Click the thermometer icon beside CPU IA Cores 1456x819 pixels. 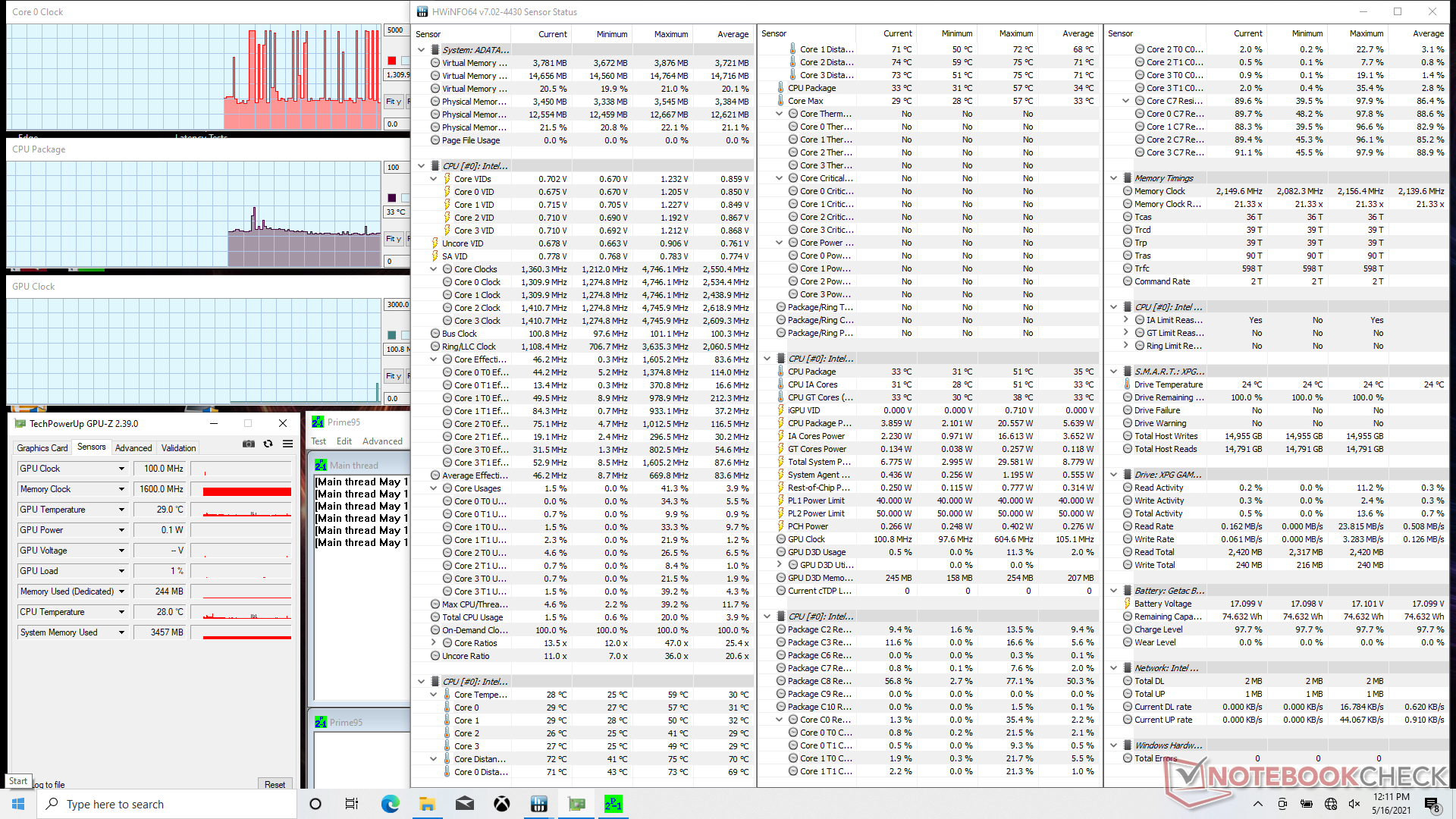point(780,384)
